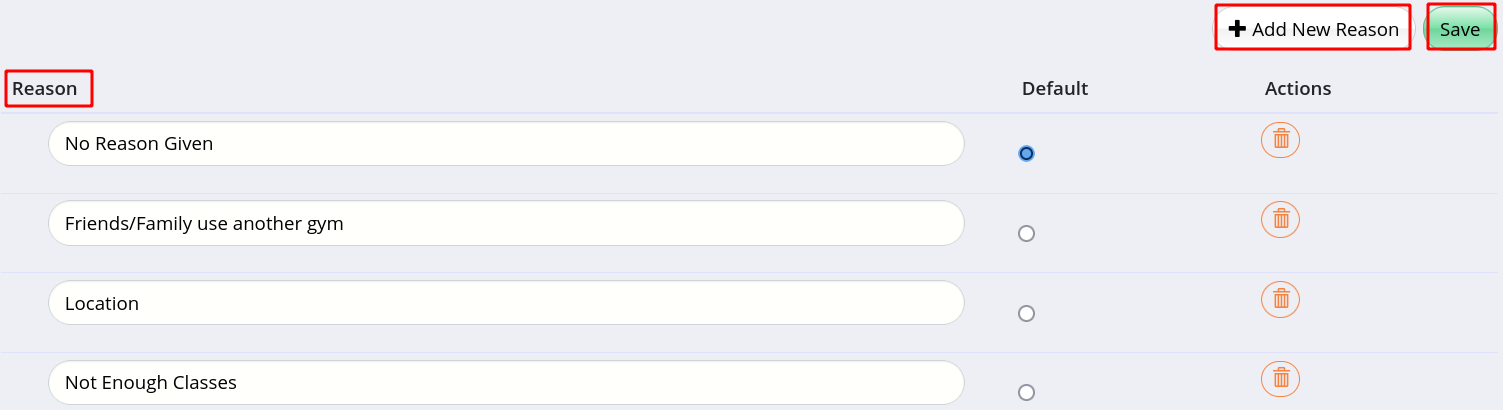This screenshot has width=1503, height=410.
Task: Click the plus icon beside Add New Reason
Action: (1237, 29)
